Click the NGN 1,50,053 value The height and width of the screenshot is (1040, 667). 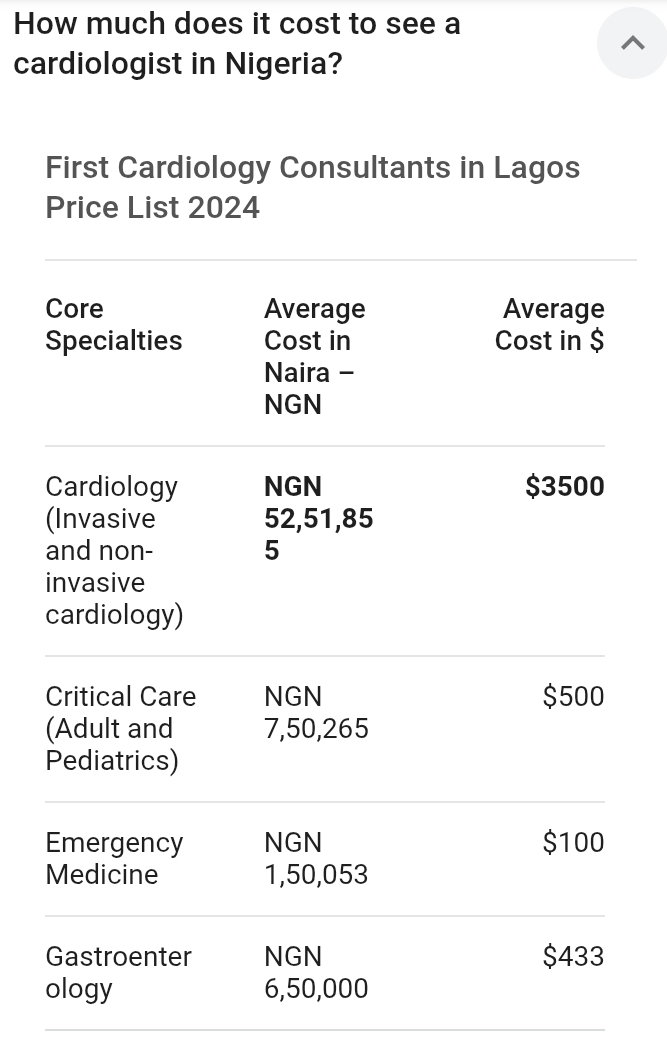[316, 858]
